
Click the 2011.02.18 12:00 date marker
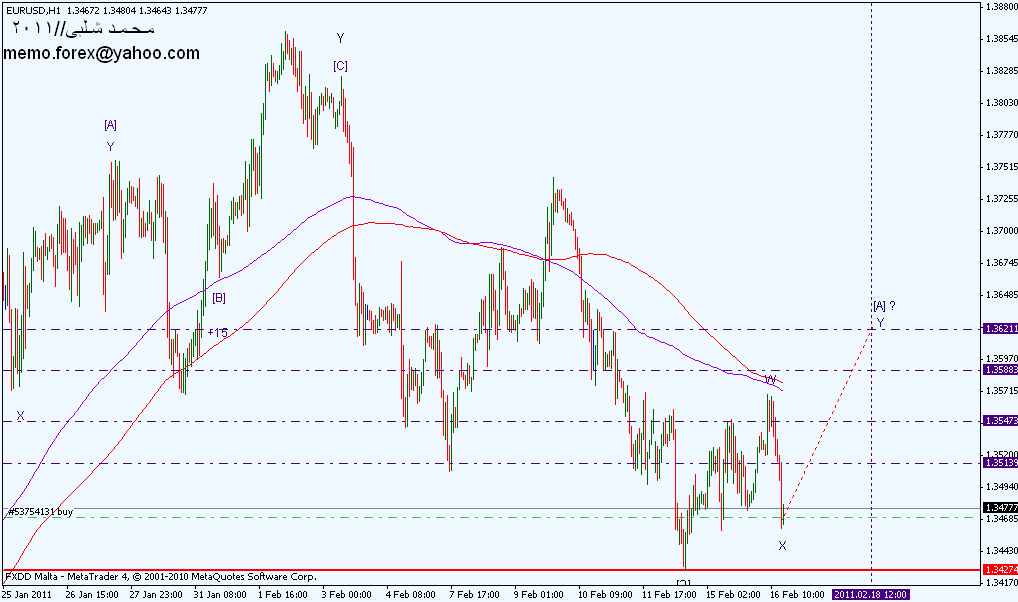[870, 594]
